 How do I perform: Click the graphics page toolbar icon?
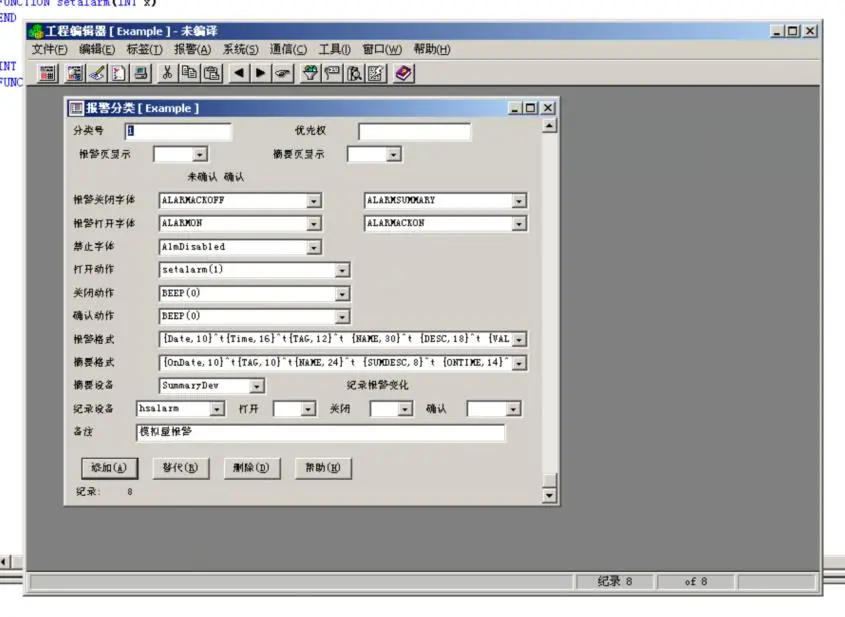pyautogui.click(x=74, y=73)
